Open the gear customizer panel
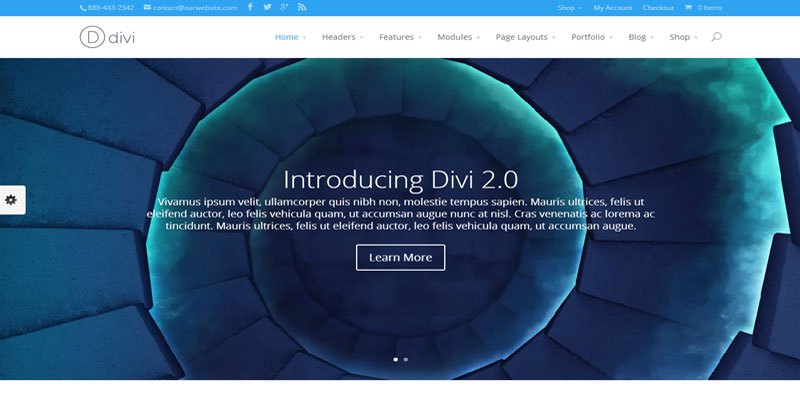The image size is (800, 400). (11, 199)
